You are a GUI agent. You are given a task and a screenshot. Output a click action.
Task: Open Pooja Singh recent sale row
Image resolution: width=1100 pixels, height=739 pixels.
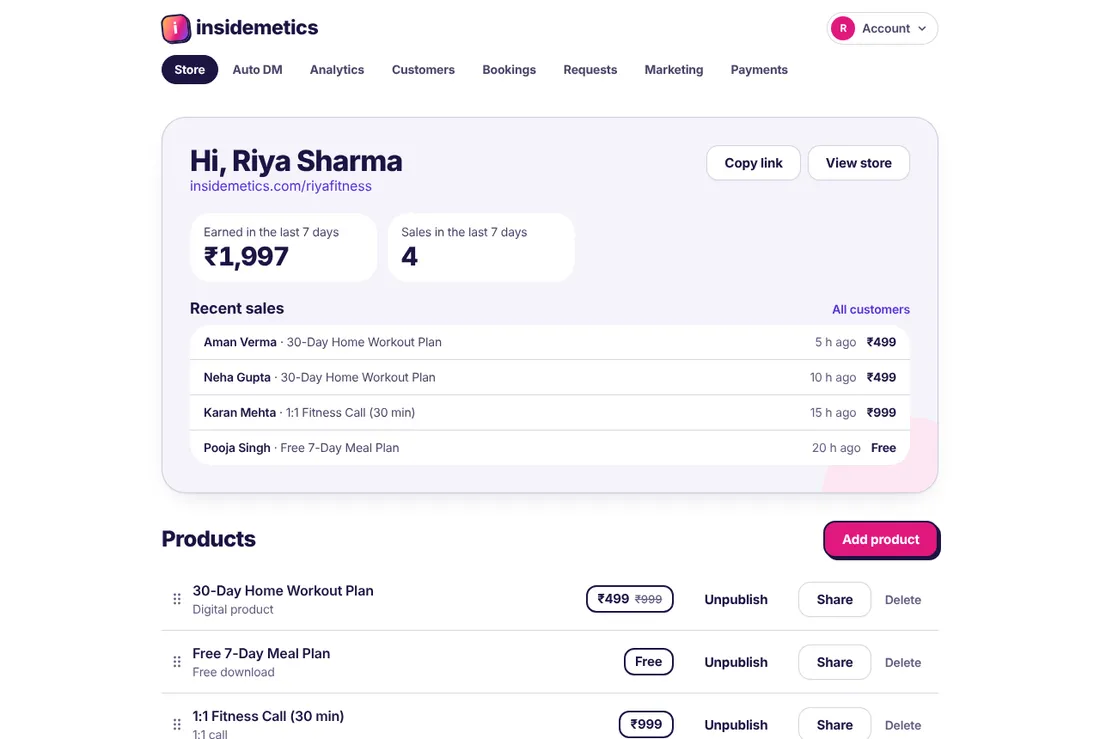pos(549,447)
